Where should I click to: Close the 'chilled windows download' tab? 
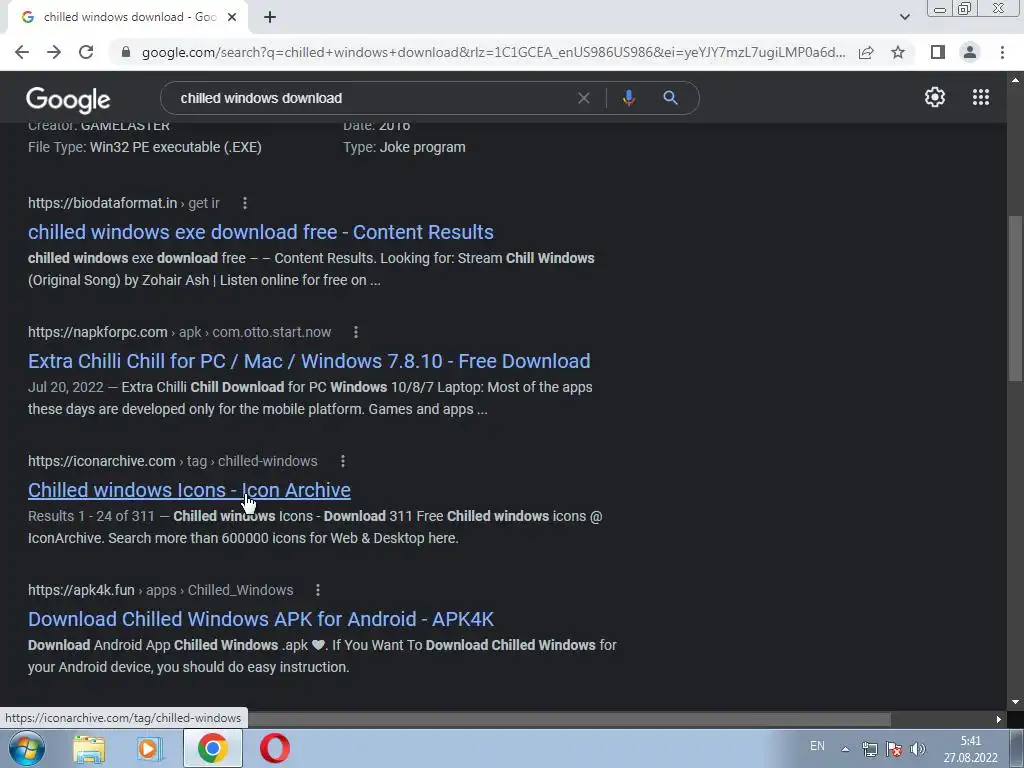pos(232,18)
